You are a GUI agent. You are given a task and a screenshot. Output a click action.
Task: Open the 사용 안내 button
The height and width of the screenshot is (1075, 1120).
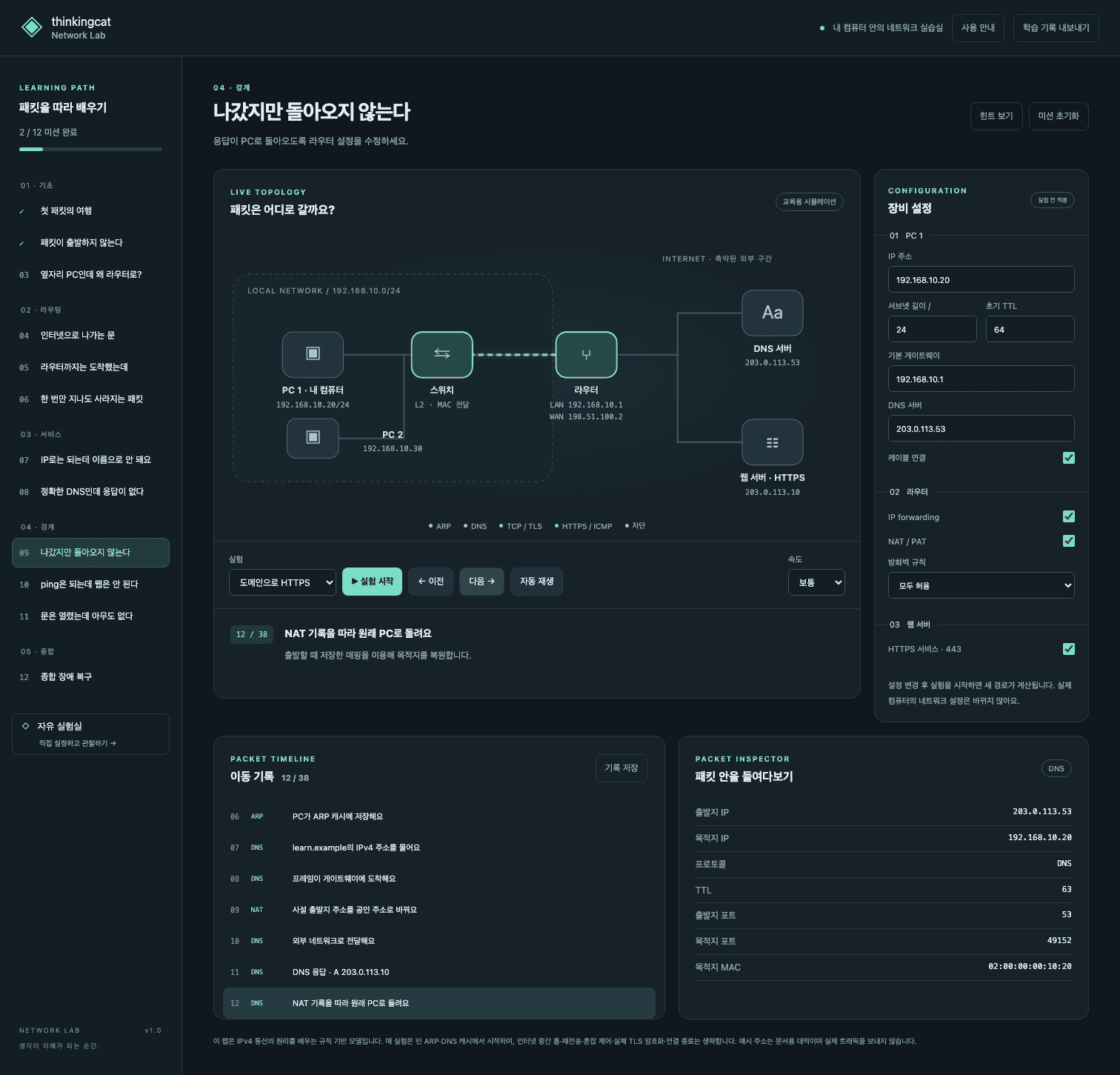(x=978, y=28)
